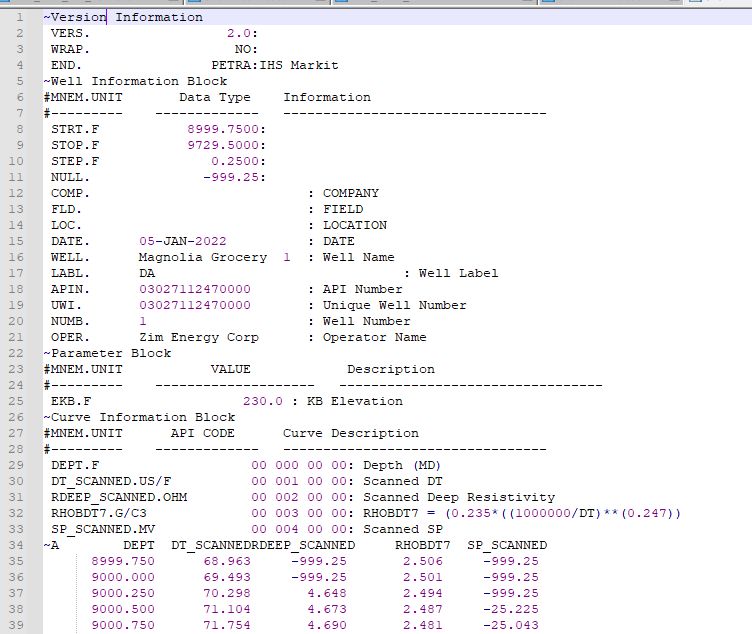This screenshot has width=752, height=634.
Task: Select the SP value -25.043
Action: 511,625
